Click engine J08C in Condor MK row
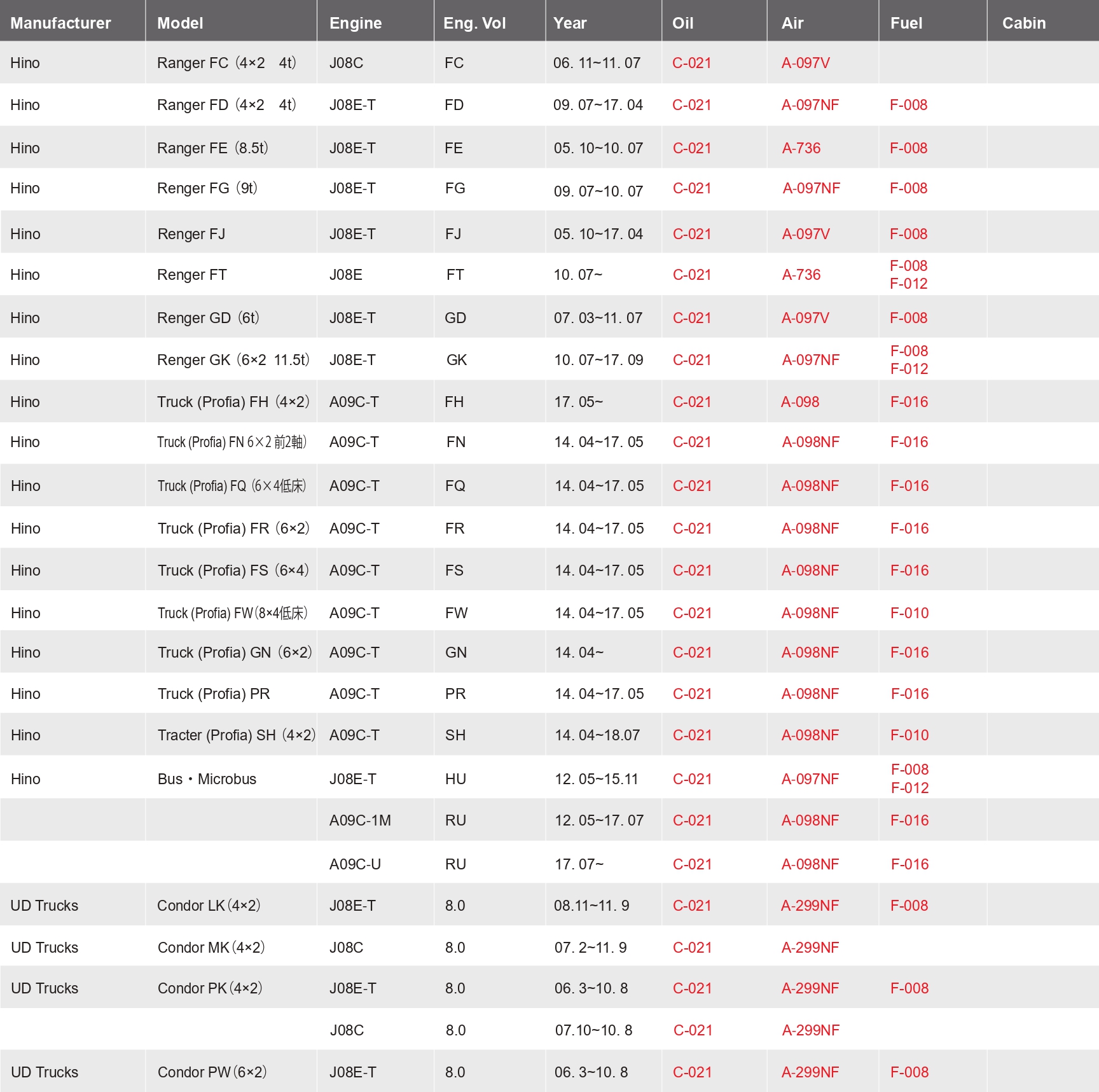The height and width of the screenshot is (1092, 1099). pyautogui.click(x=346, y=948)
